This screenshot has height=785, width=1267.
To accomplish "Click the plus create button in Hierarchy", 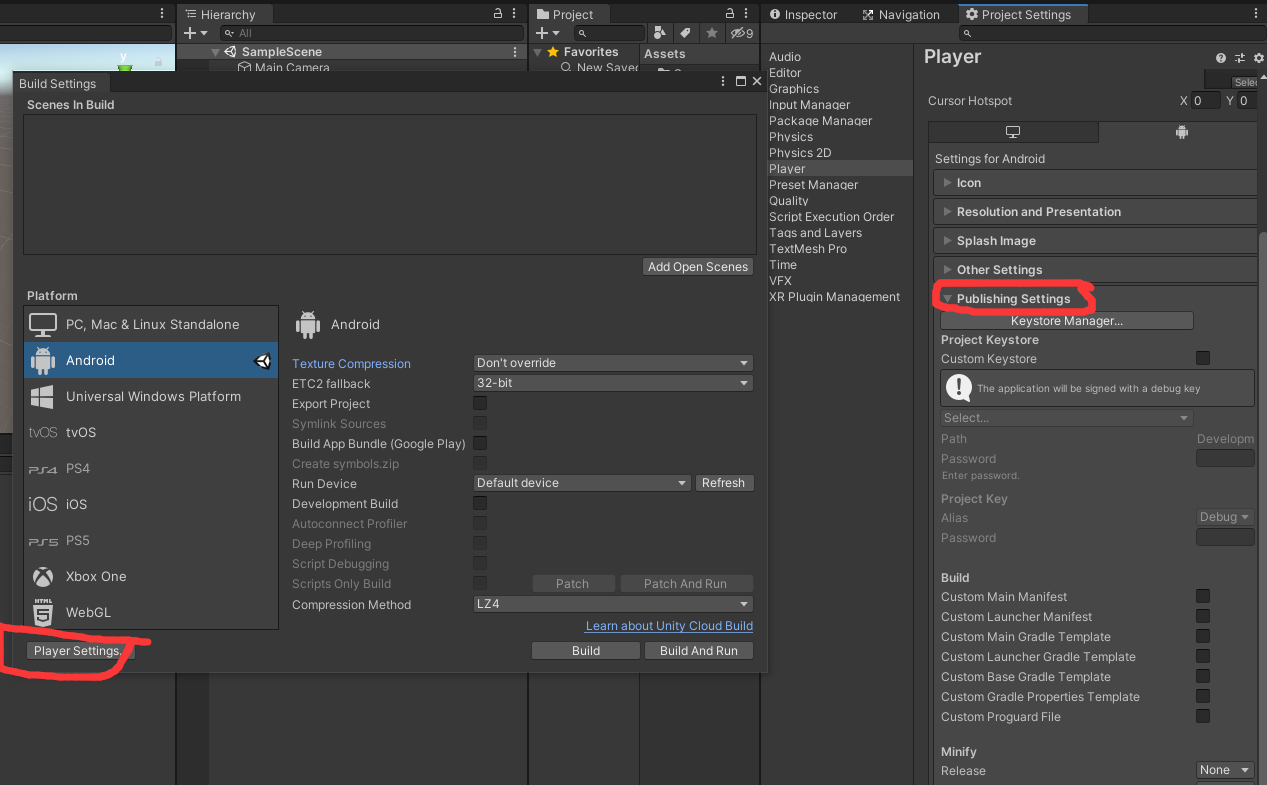I will (x=195, y=33).
